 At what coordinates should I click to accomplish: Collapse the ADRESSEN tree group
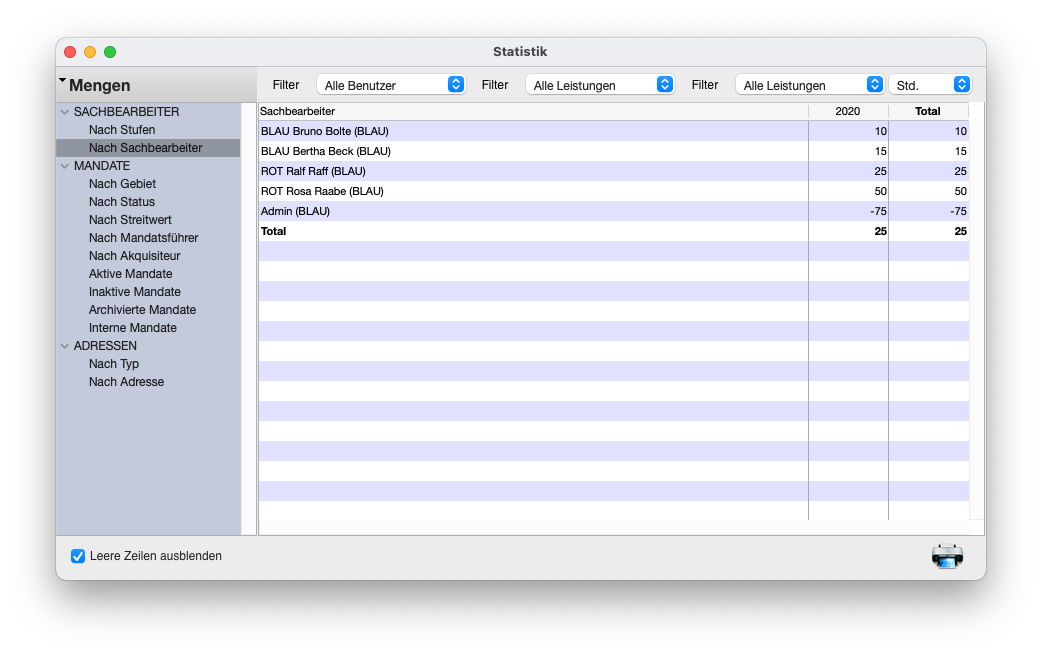[65, 346]
